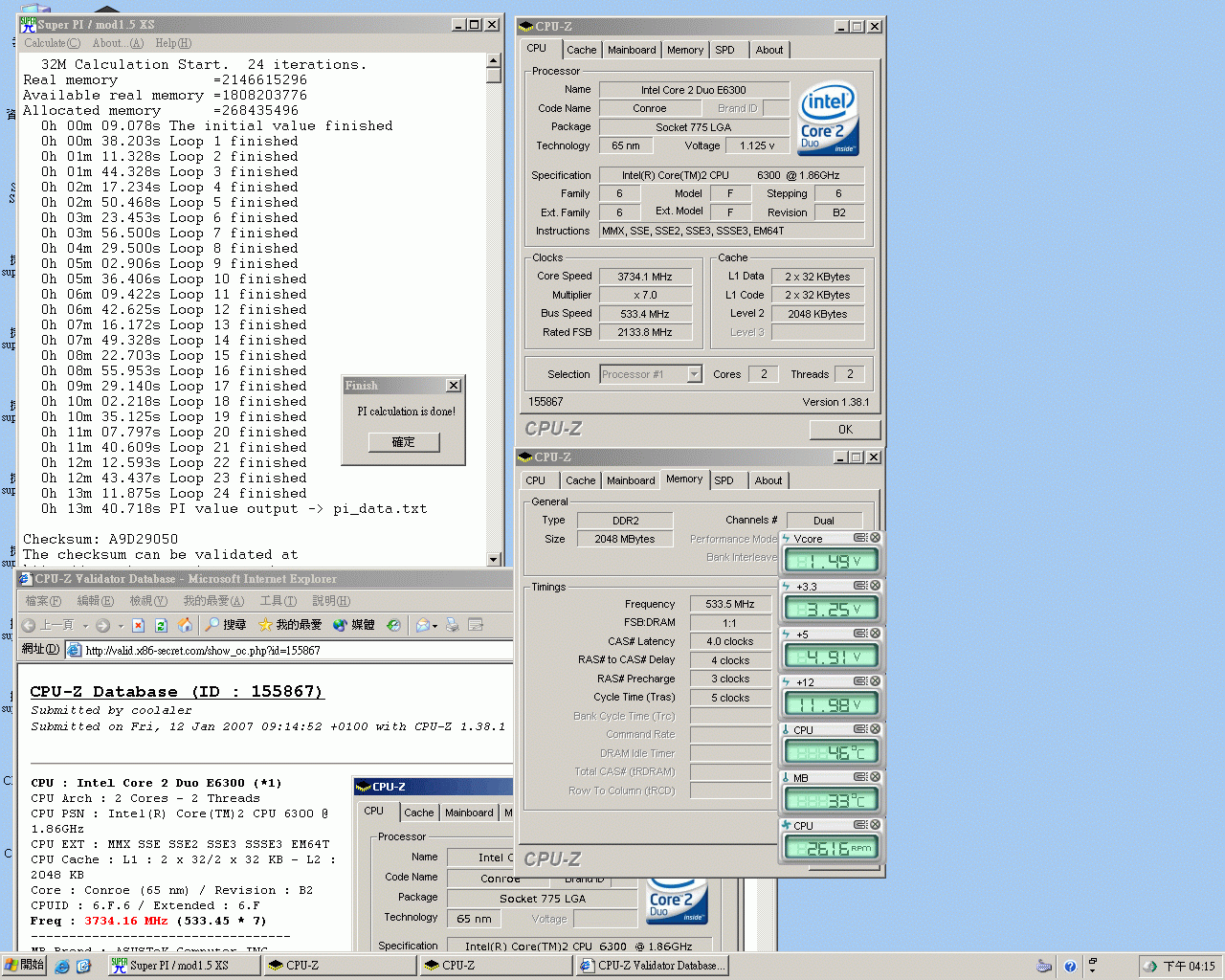Open IE History icon

tap(393, 625)
